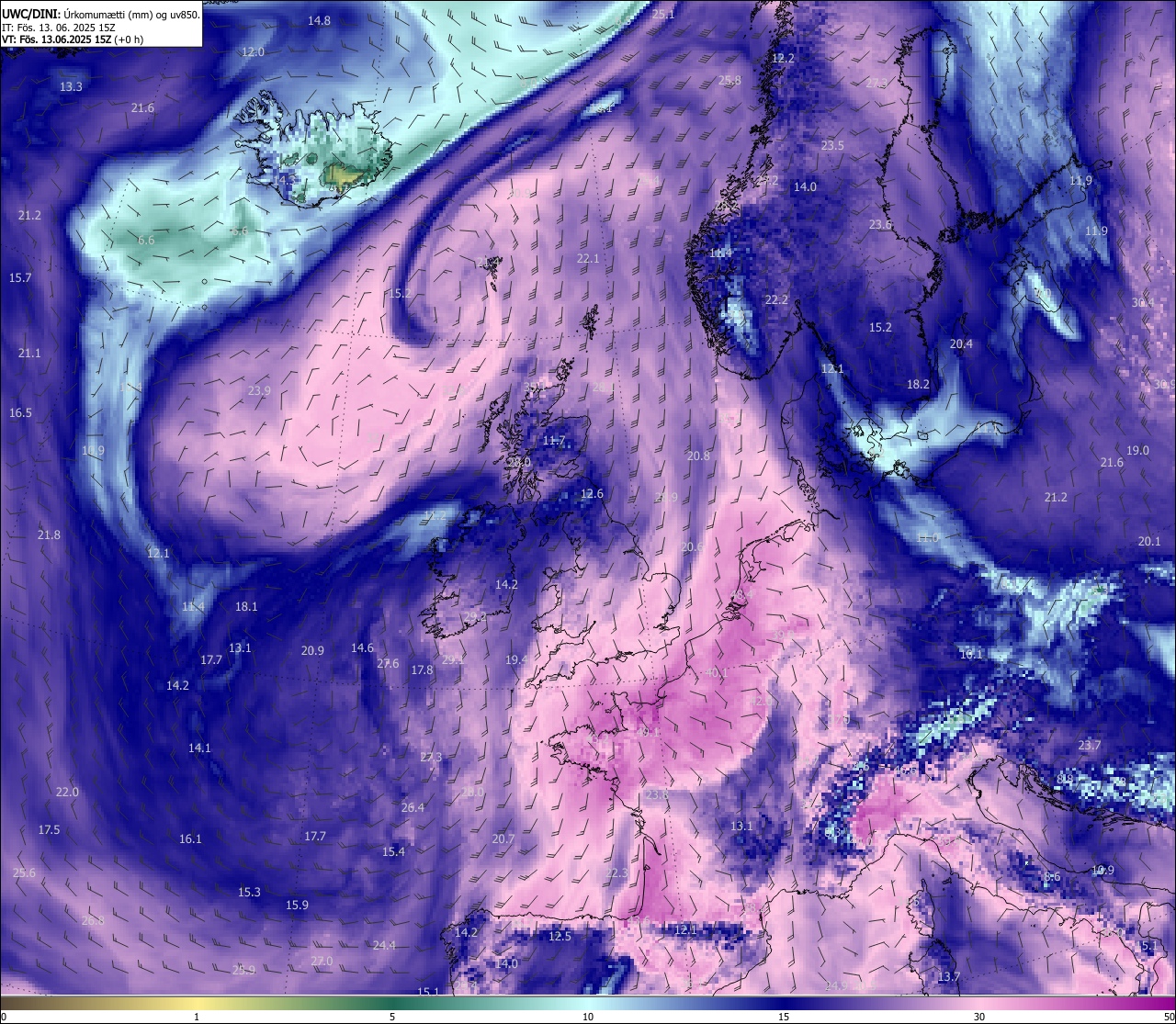Click the 13.7 value label
This screenshot has height=1024, width=1176.
click(x=948, y=976)
